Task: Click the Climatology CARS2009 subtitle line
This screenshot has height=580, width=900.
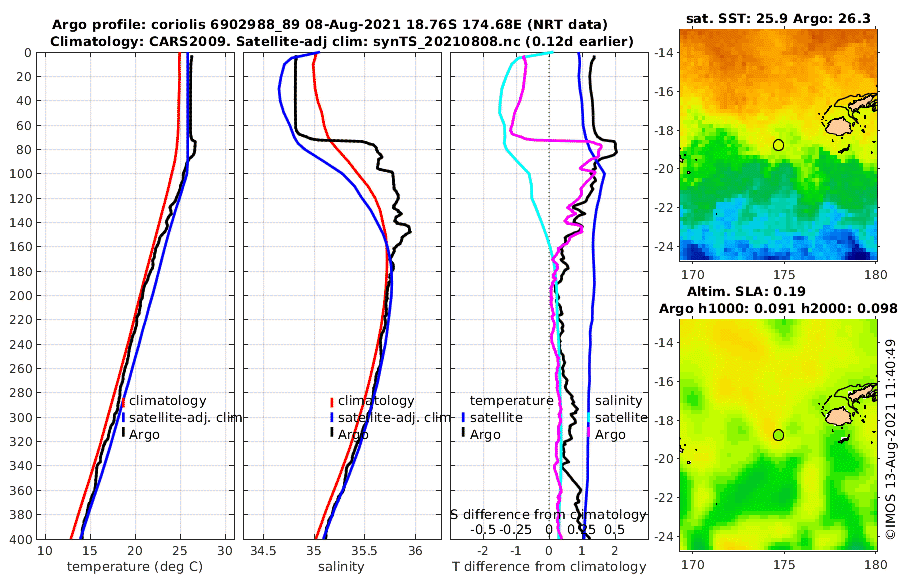Action: 342,41
